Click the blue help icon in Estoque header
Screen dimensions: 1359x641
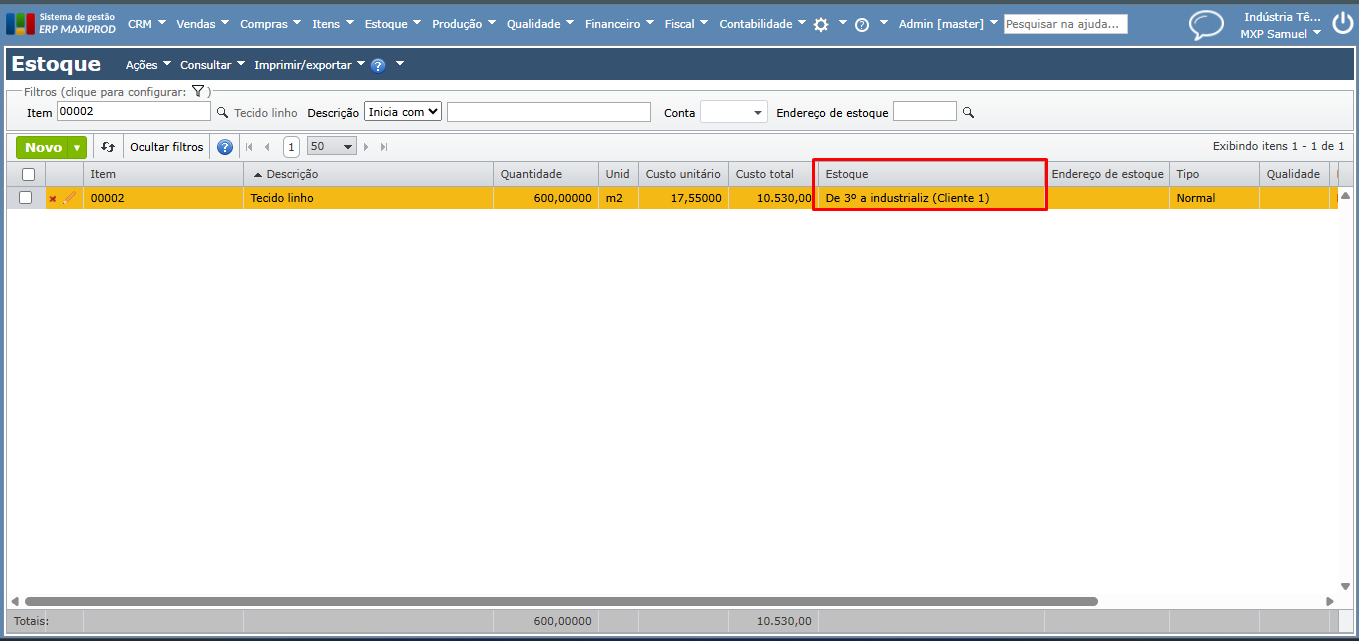378,65
